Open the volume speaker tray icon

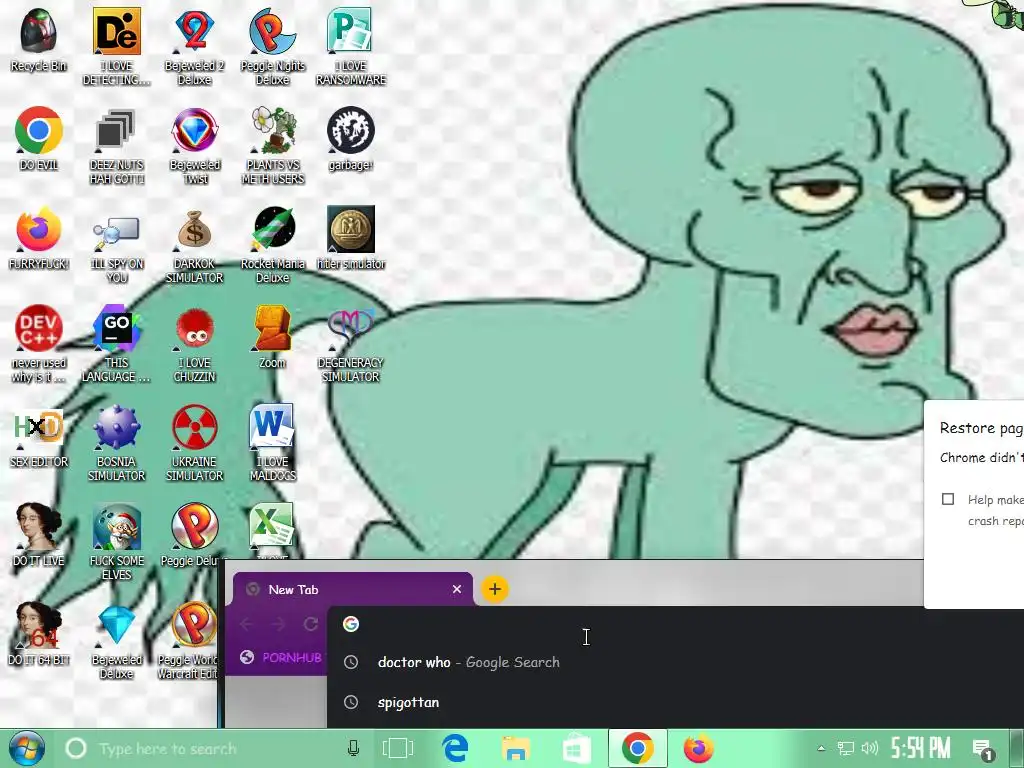[x=870, y=748]
